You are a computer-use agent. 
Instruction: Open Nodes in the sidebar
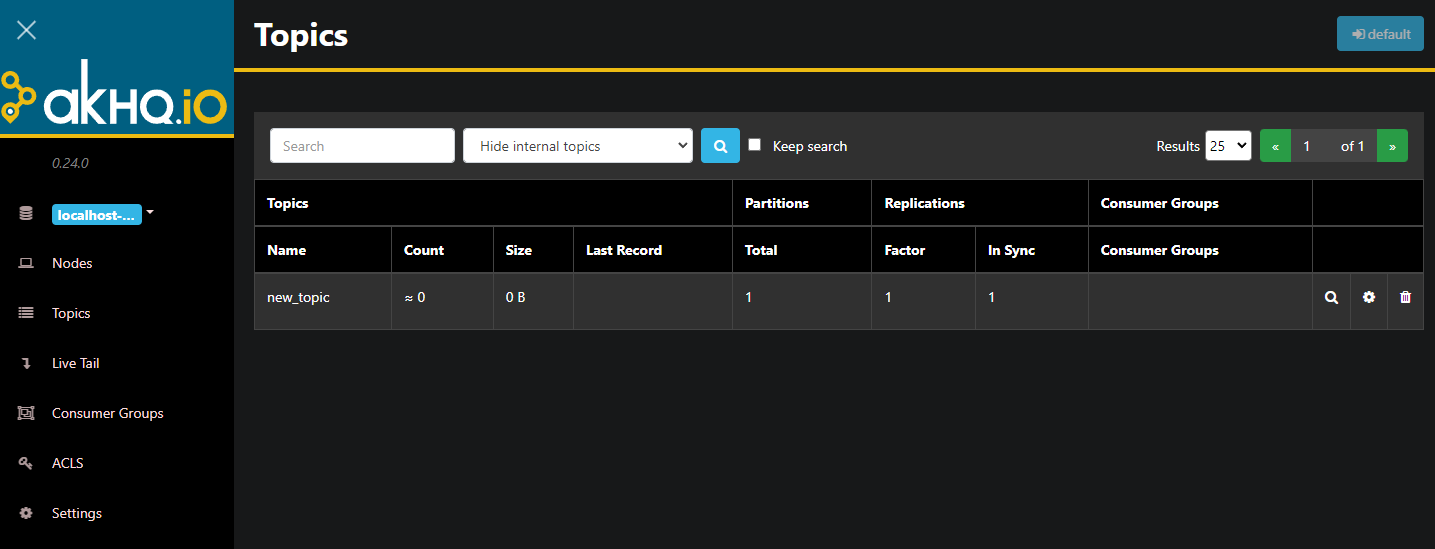click(x=72, y=264)
